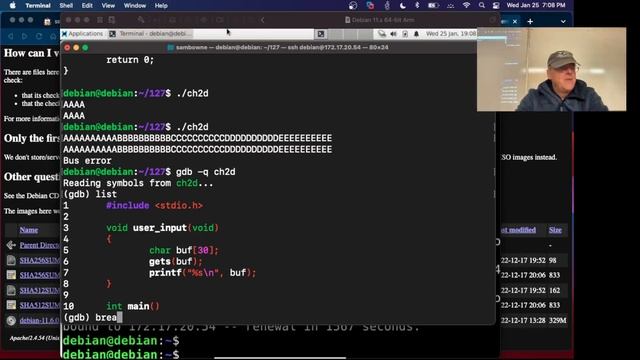This screenshot has height=360, width=640.
Task: Click the notification bell in Xfce panel
Action: click(x=416, y=34)
